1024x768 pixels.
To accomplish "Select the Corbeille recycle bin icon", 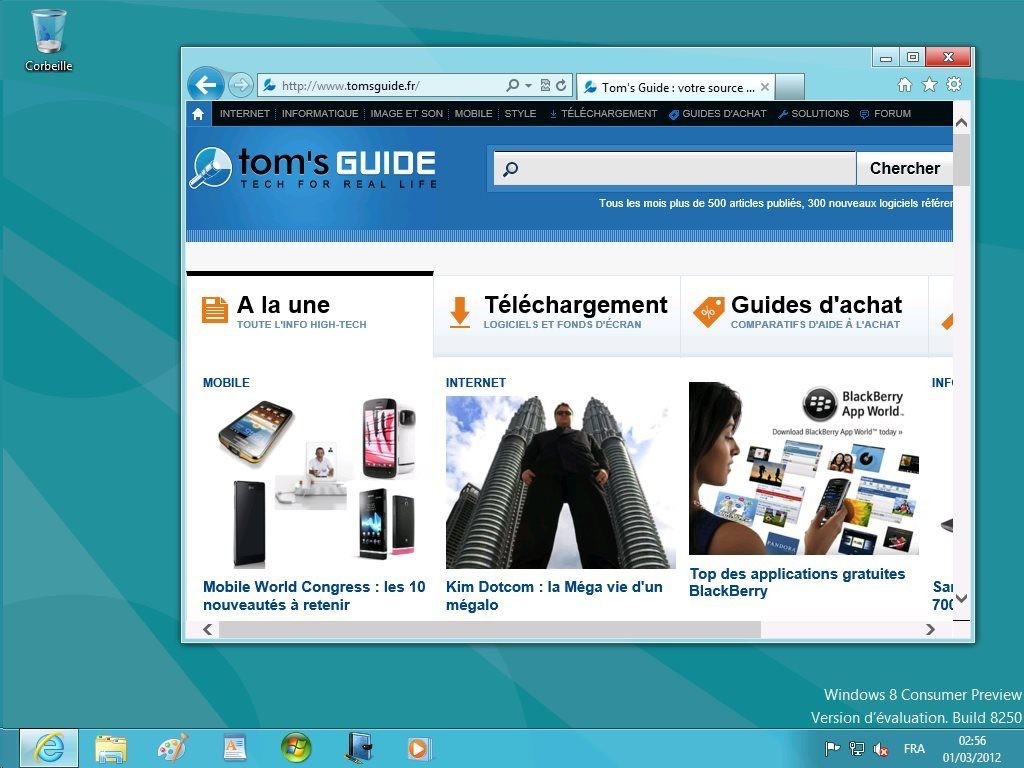I will 49,40.
